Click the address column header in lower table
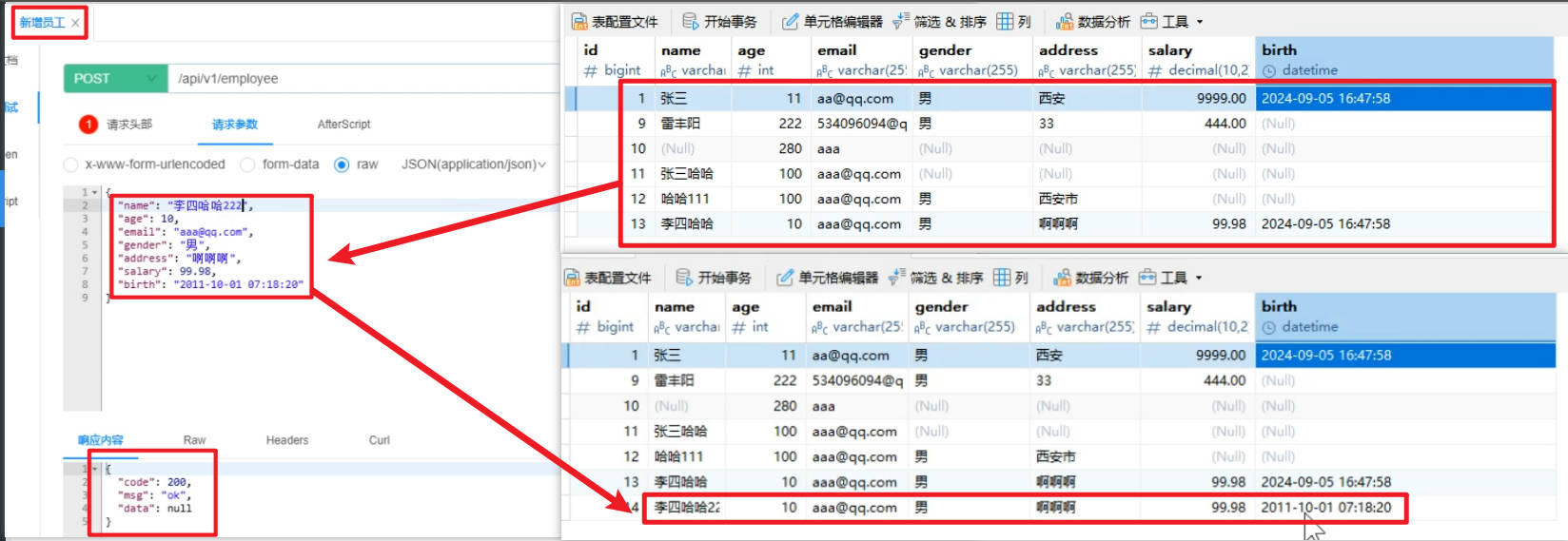 (1086, 316)
